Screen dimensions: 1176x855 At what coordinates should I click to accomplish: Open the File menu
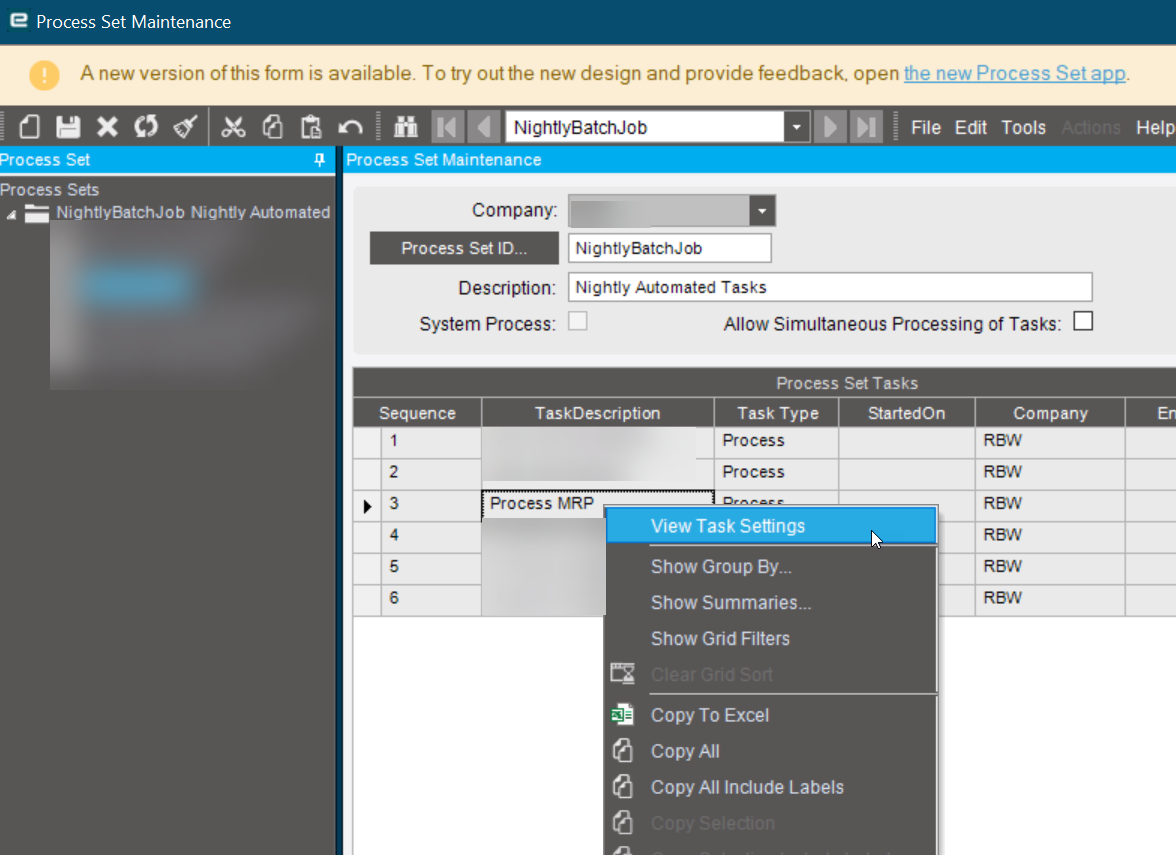point(926,128)
